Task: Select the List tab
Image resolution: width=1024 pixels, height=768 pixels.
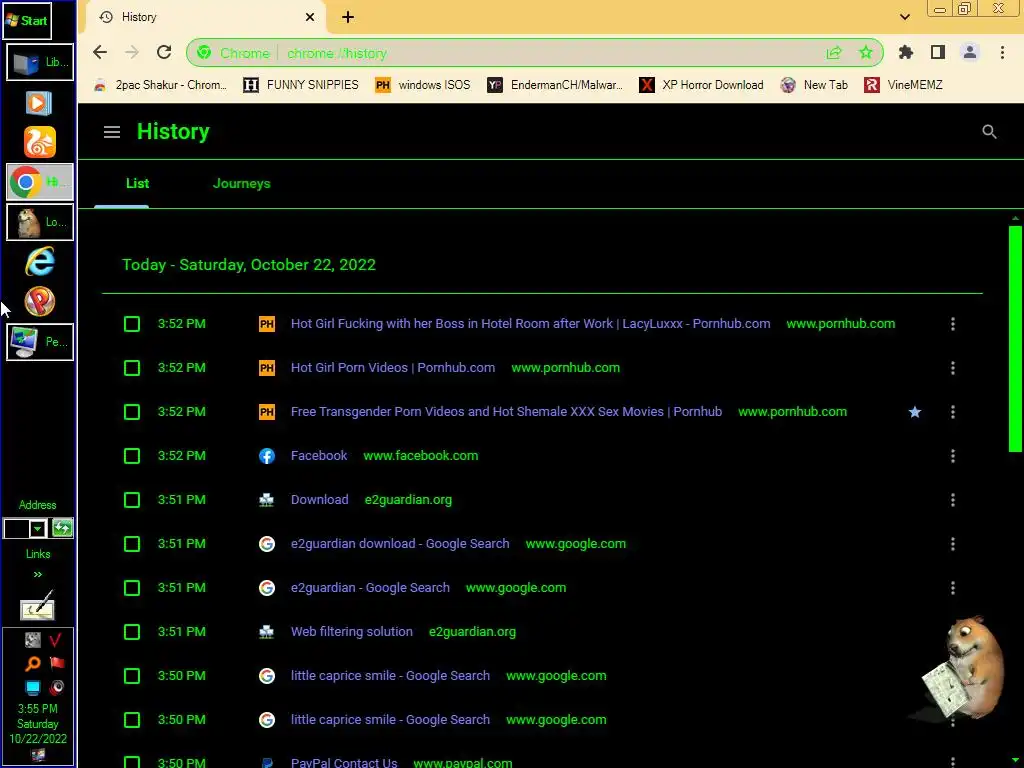Action: (x=137, y=184)
